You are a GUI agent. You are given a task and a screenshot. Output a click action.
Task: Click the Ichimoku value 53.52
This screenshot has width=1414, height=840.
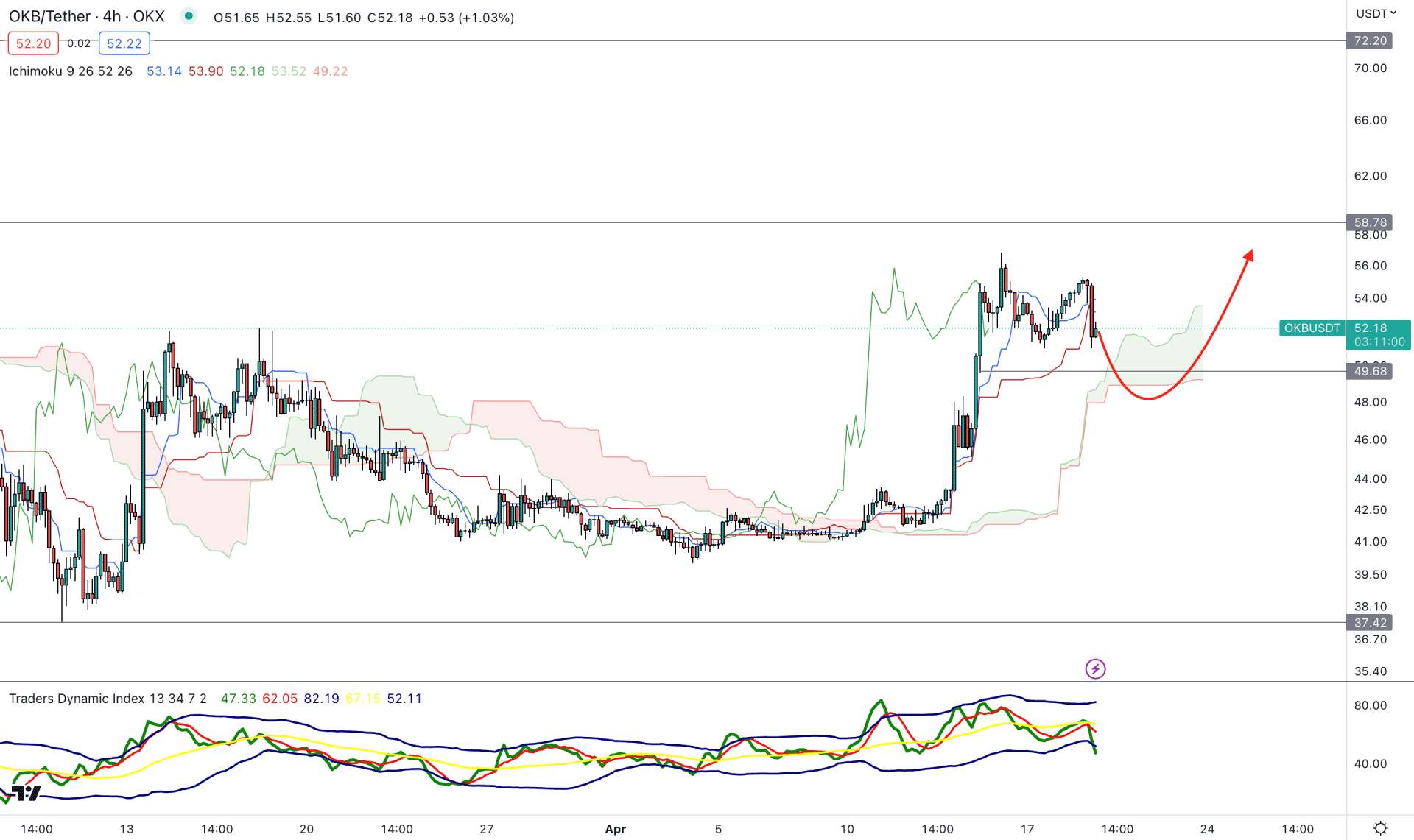(x=289, y=71)
